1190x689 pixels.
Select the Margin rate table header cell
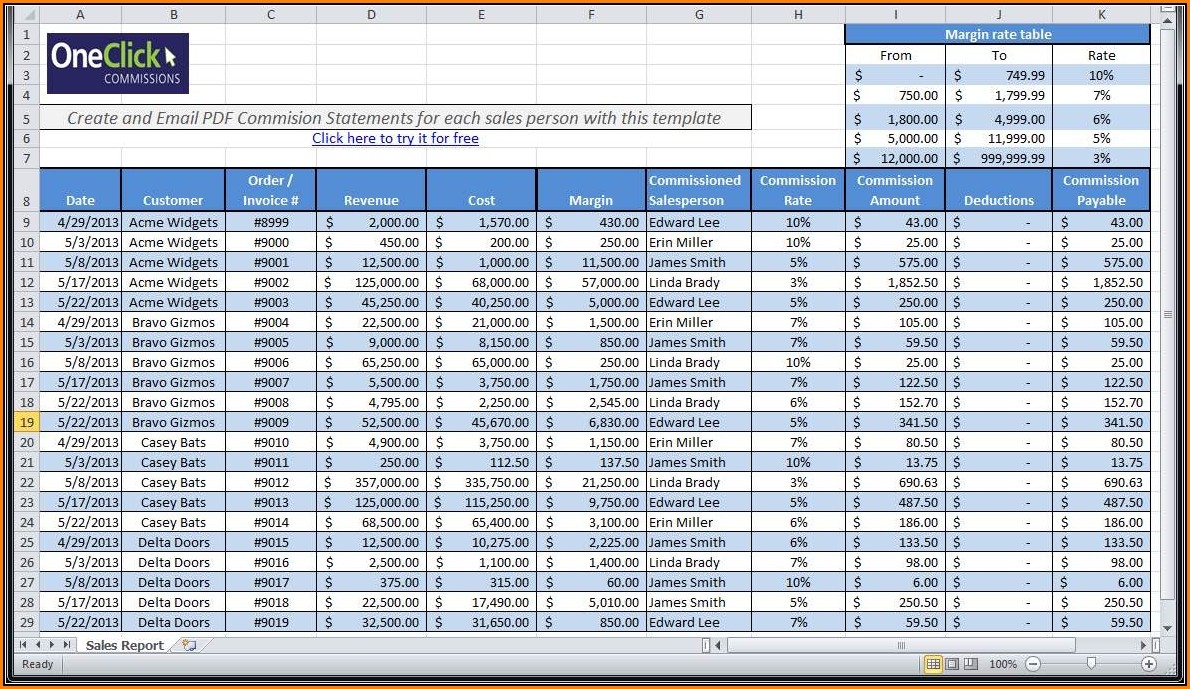998,33
